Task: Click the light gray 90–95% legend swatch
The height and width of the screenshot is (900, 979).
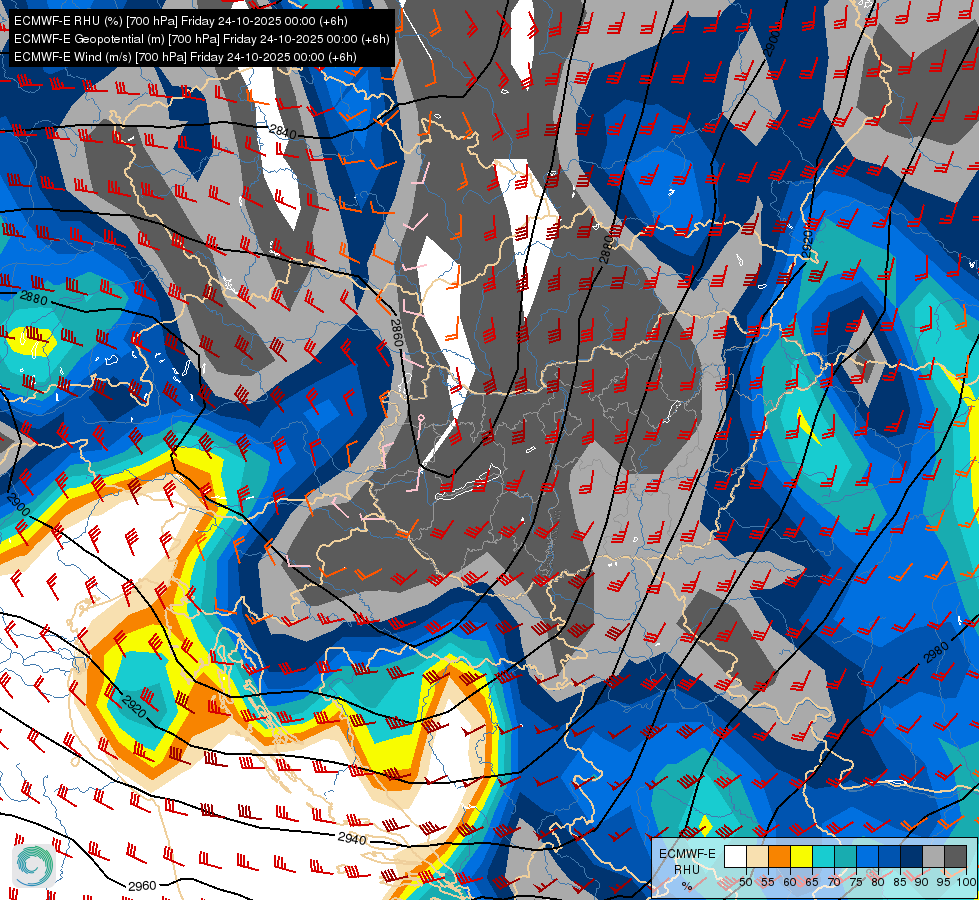Action: coord(933,856)
